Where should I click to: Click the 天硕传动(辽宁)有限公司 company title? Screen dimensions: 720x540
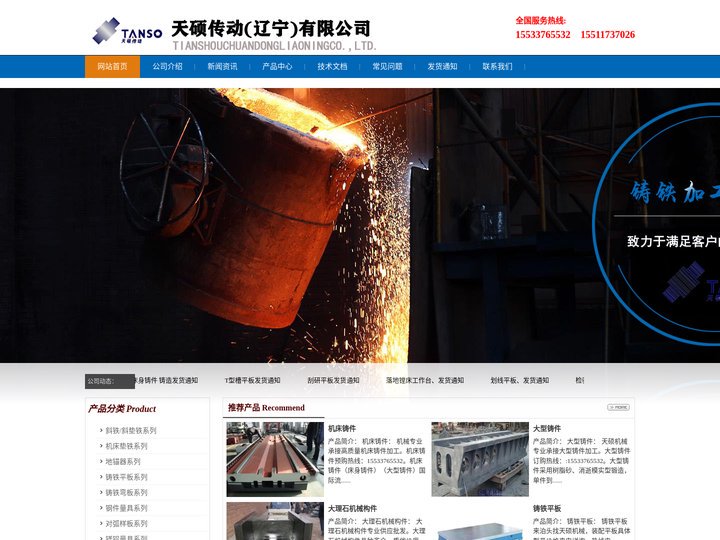[271, 28]
